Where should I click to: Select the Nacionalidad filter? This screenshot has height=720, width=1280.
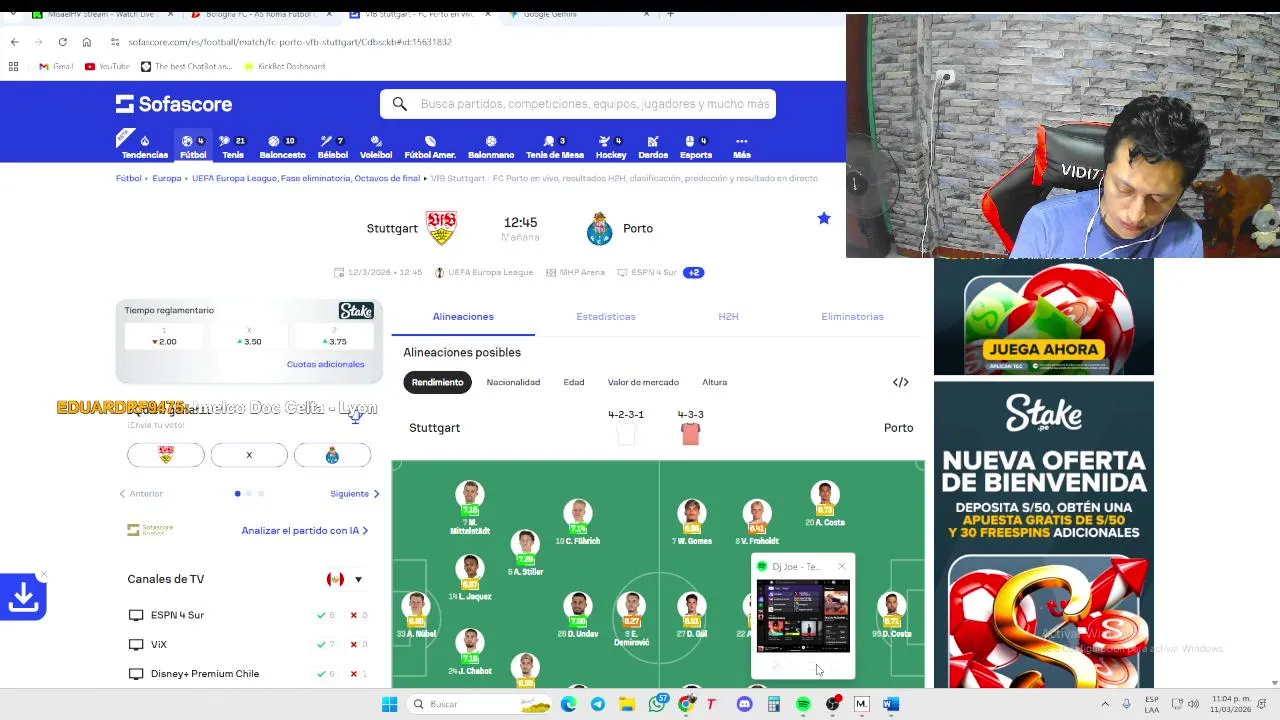click(513, 382)
